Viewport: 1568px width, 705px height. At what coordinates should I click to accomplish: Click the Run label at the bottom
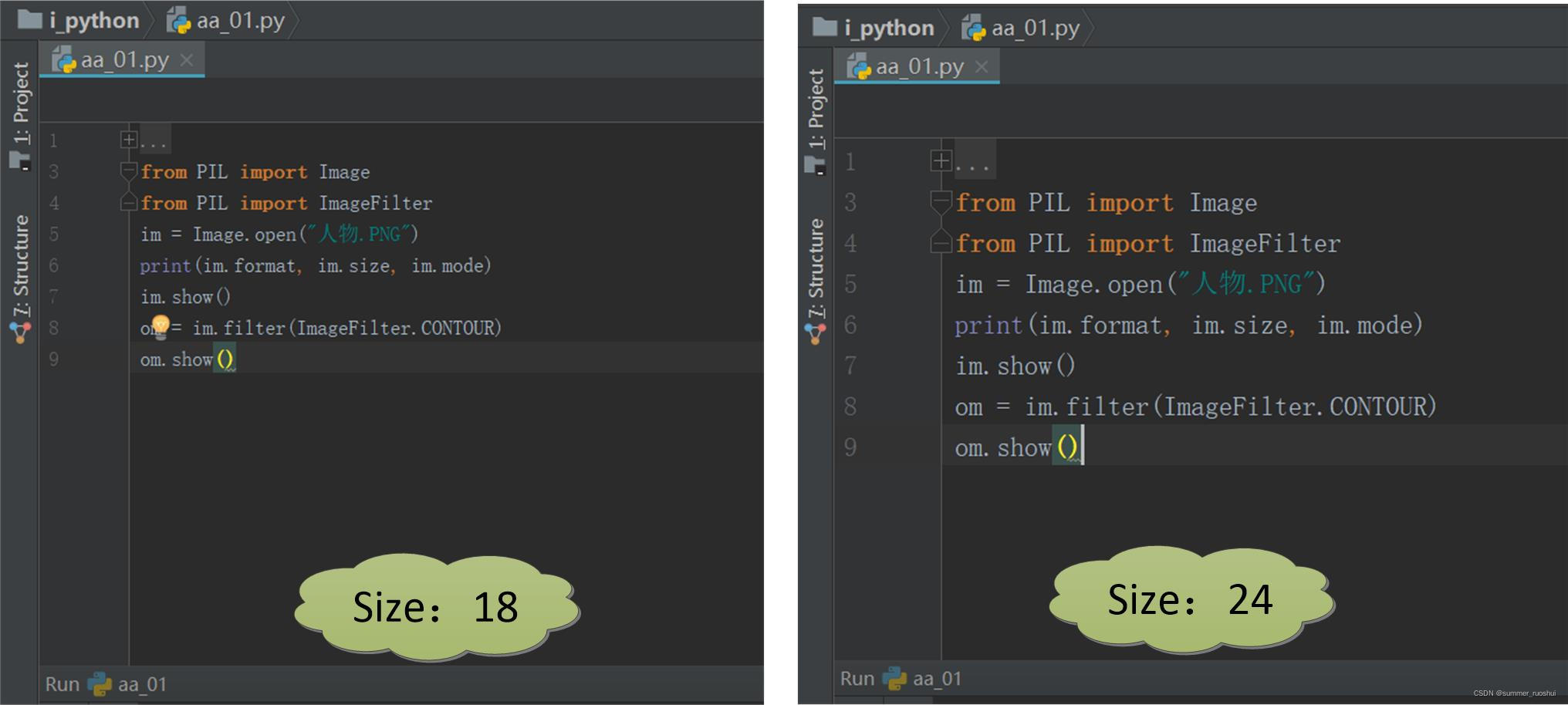(x=61, y=683)
